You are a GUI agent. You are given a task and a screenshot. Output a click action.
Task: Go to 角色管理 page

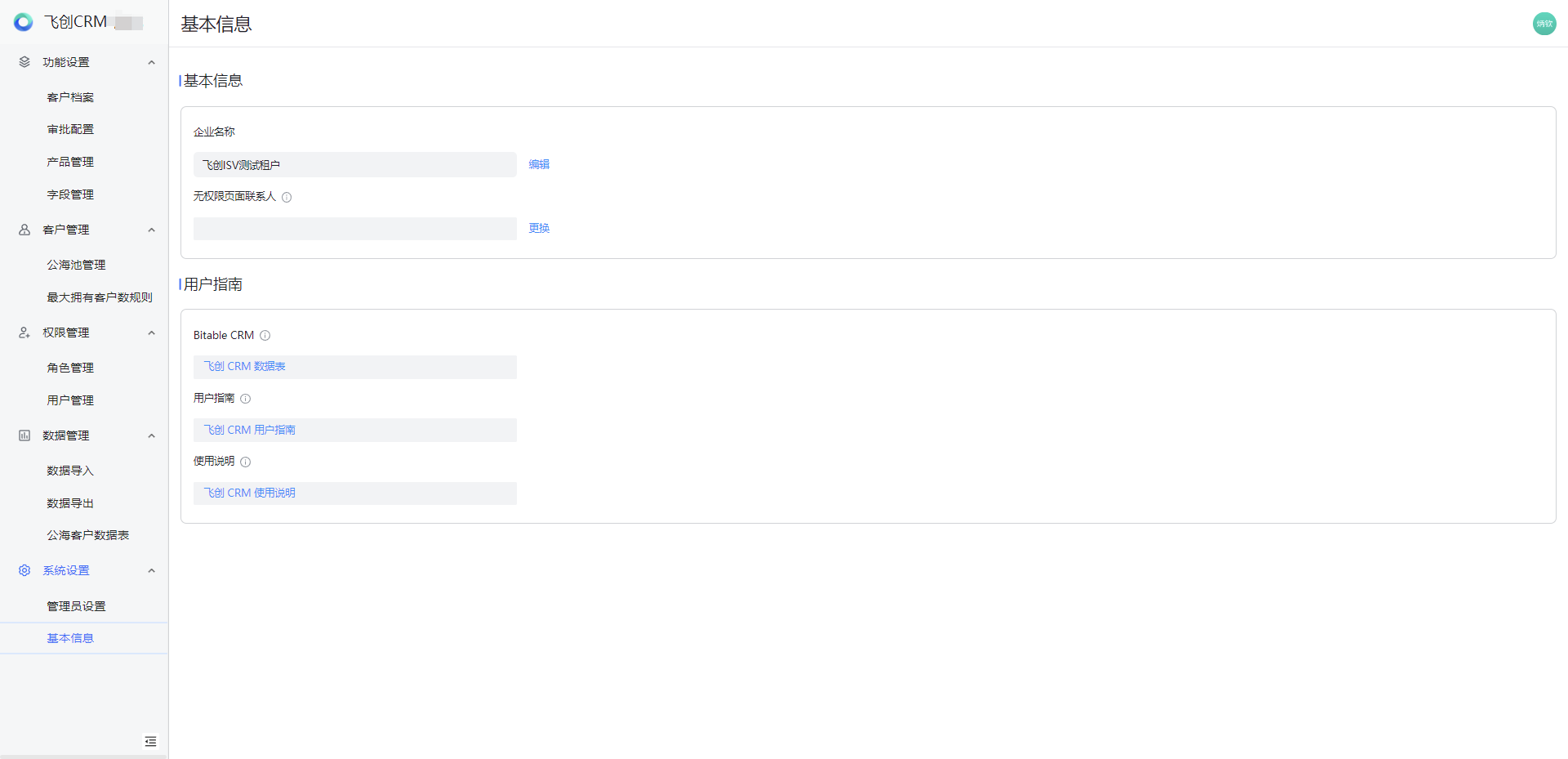[x=70, y=368]
